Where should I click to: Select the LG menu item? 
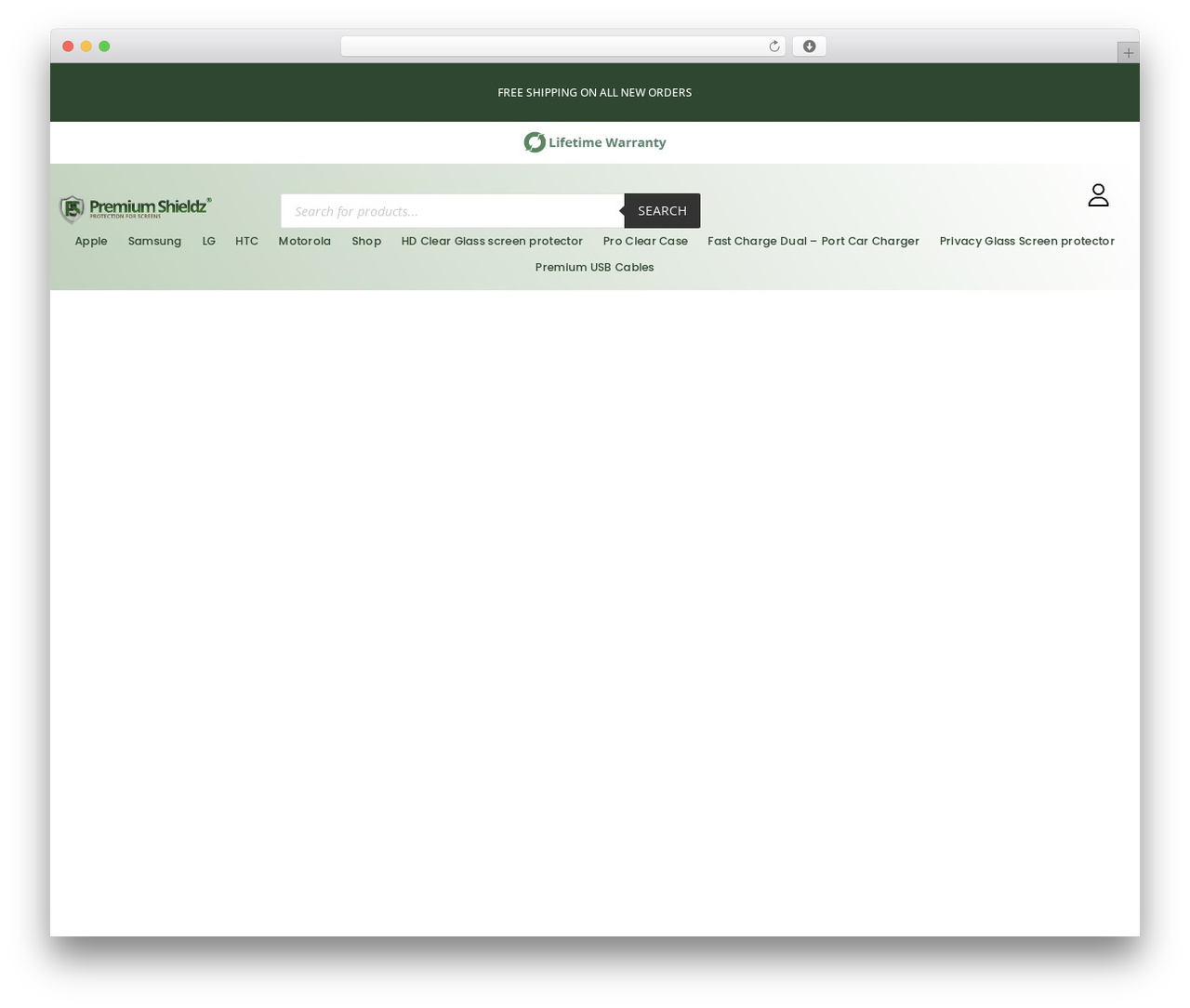pyautogui.click(x=208, y=241)
